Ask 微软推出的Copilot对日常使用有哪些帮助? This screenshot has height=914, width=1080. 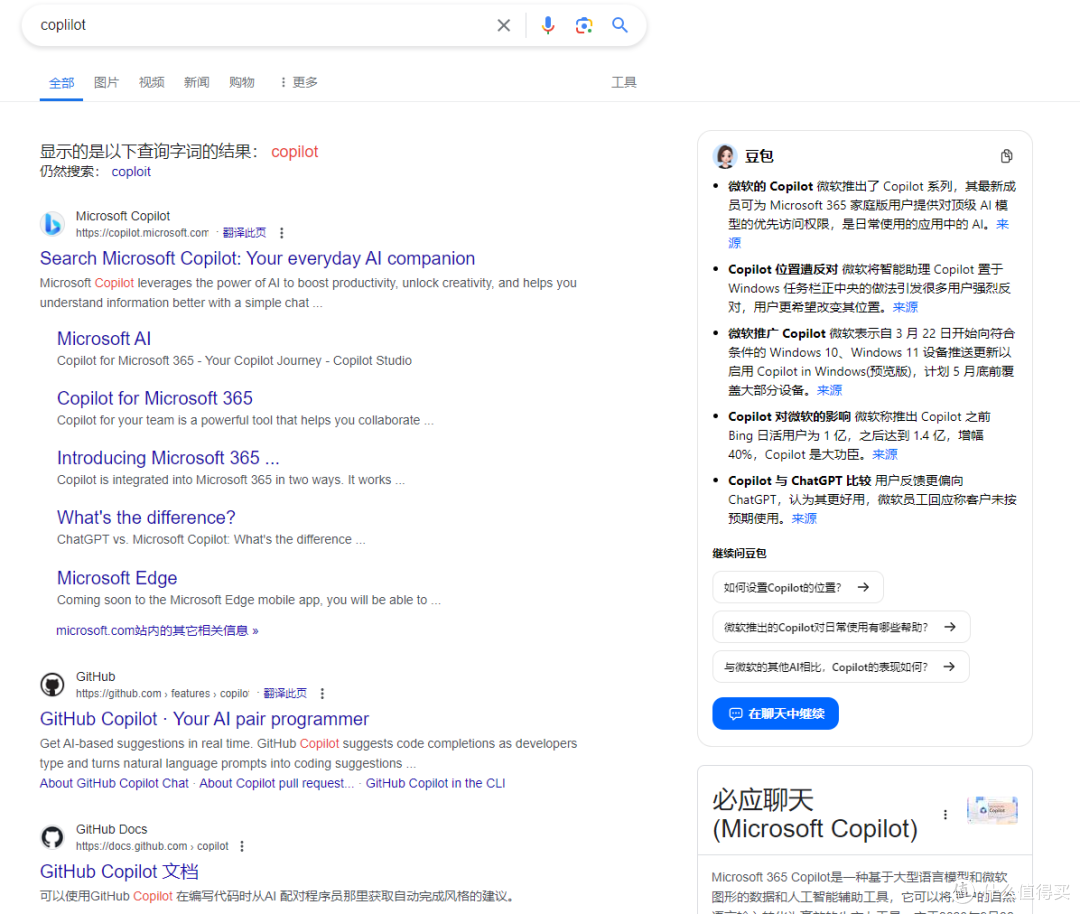(x=841, y=627)
